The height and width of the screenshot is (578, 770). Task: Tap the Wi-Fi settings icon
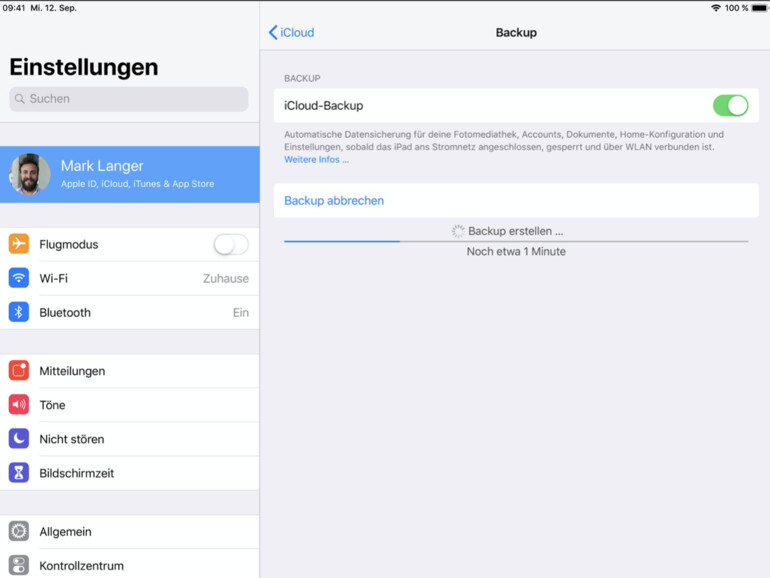coord(19,278)
